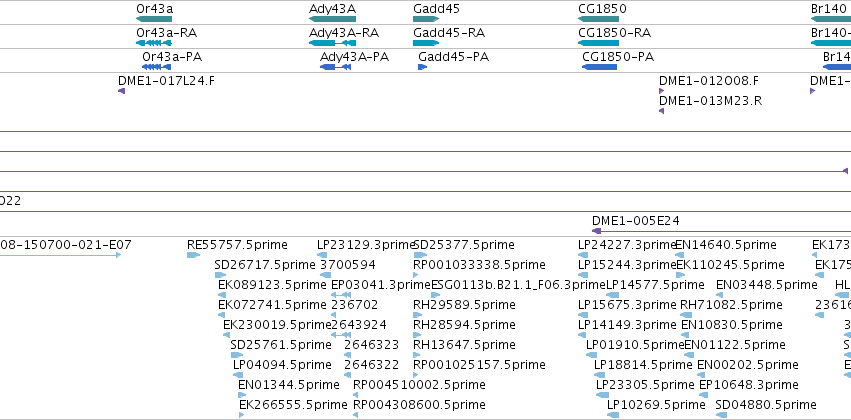Viewport: 851px width, 420px height.
Task: Select the EN03448.5prime EST
Action: click(720, 295)
